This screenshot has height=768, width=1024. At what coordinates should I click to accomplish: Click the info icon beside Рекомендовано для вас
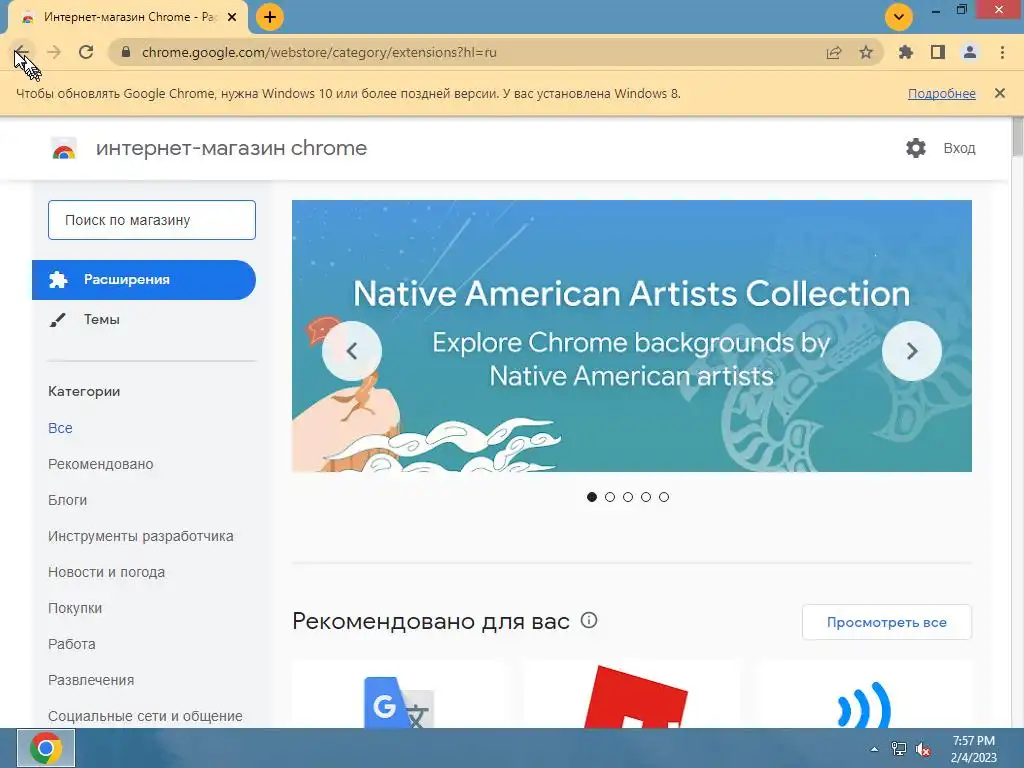coord(588,620)
